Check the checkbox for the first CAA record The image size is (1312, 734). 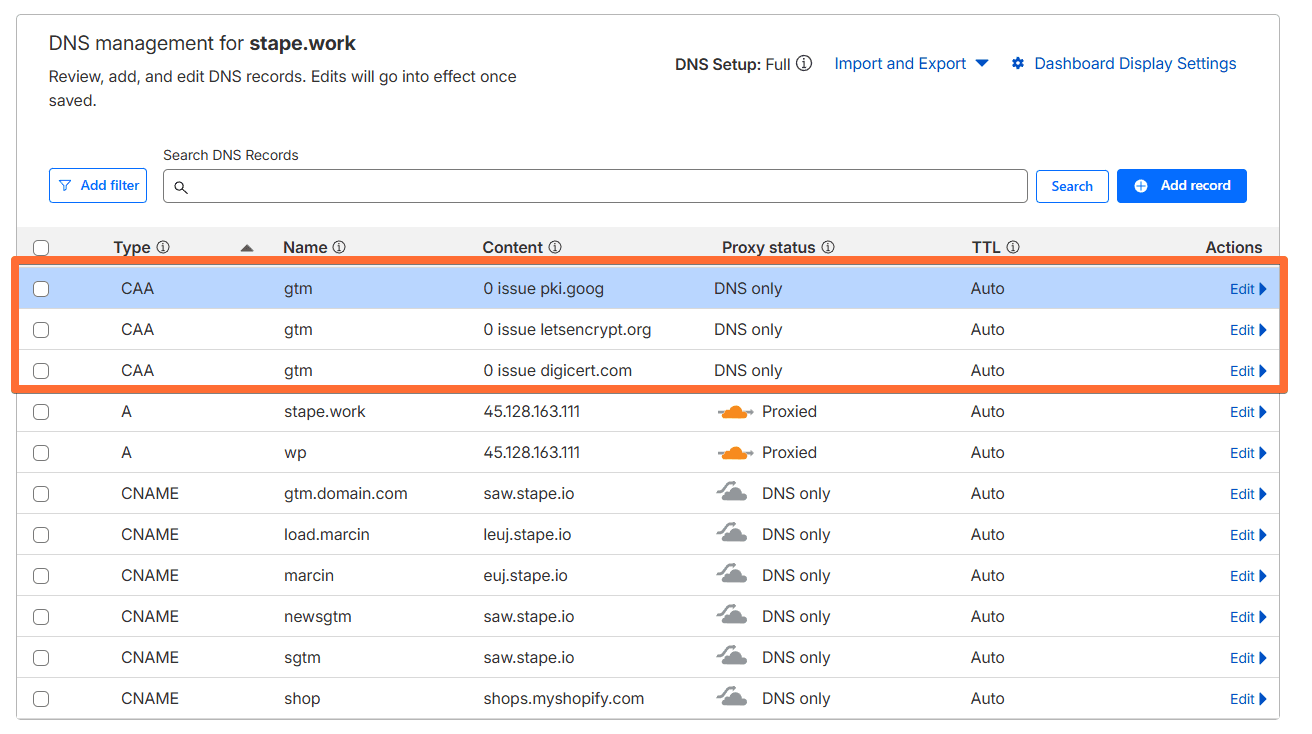click(x=41, y=288)
